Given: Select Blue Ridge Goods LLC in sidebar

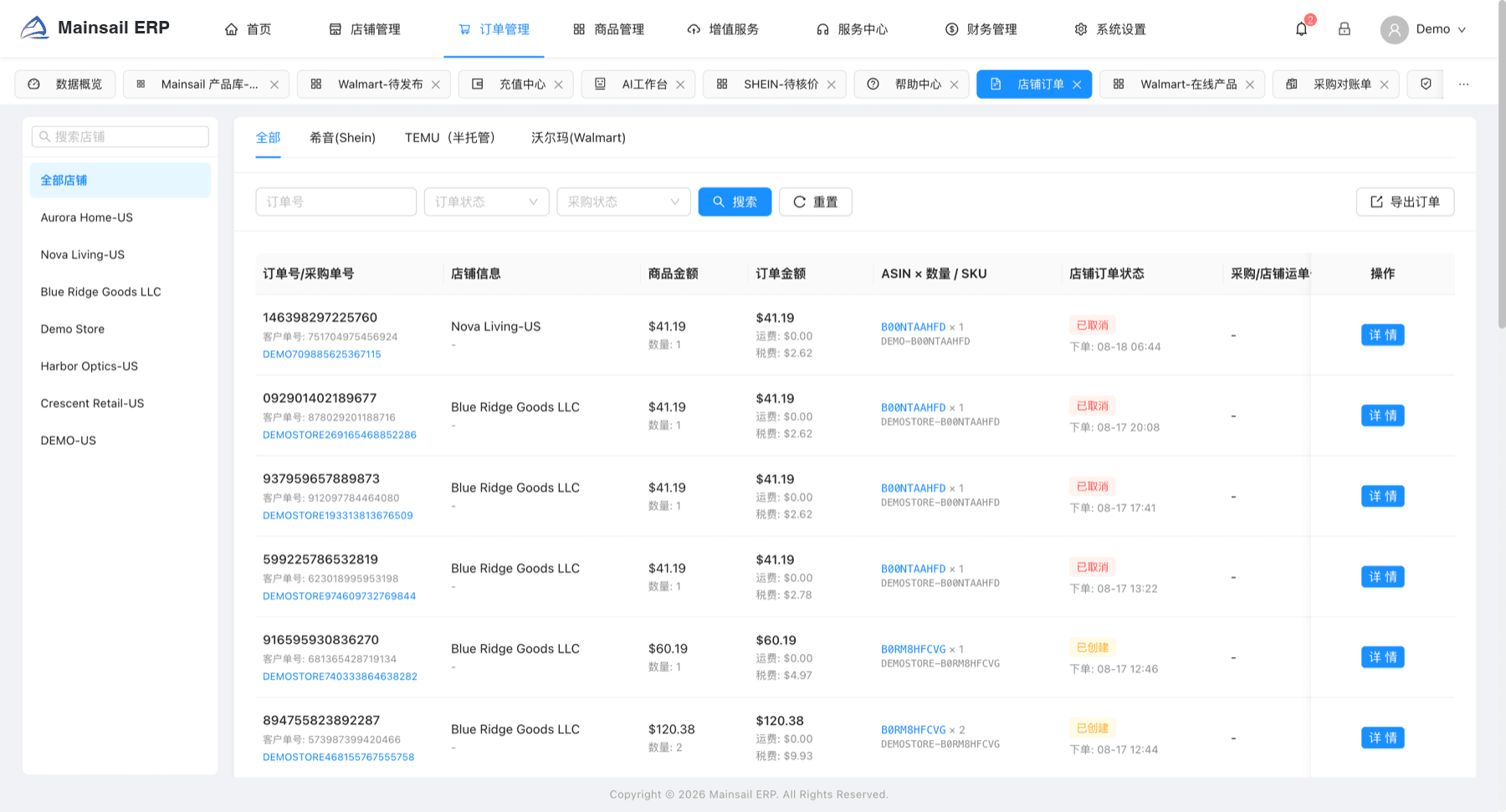Looking at the screenshot, I should point(120,292).
